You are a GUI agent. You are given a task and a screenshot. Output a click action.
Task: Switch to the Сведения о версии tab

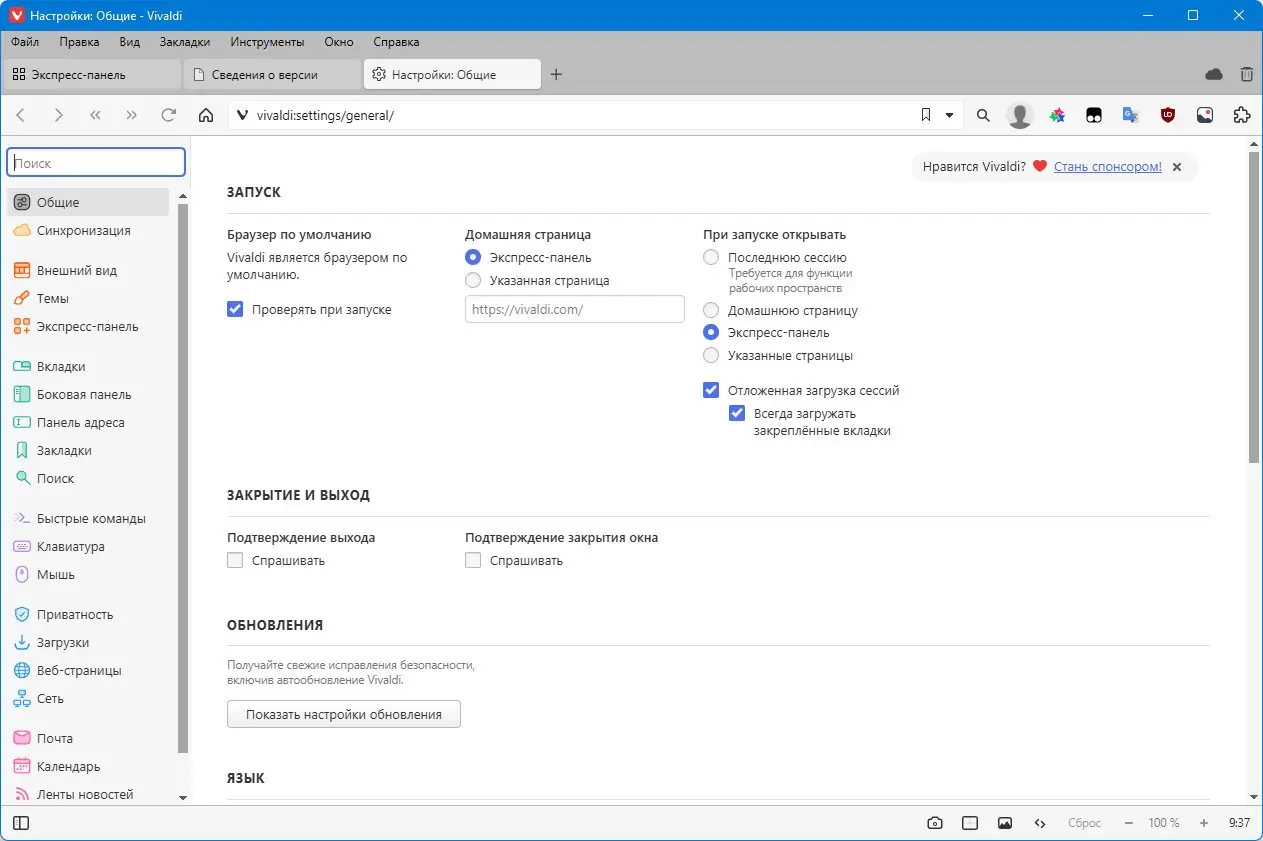[x=272, y=74]
